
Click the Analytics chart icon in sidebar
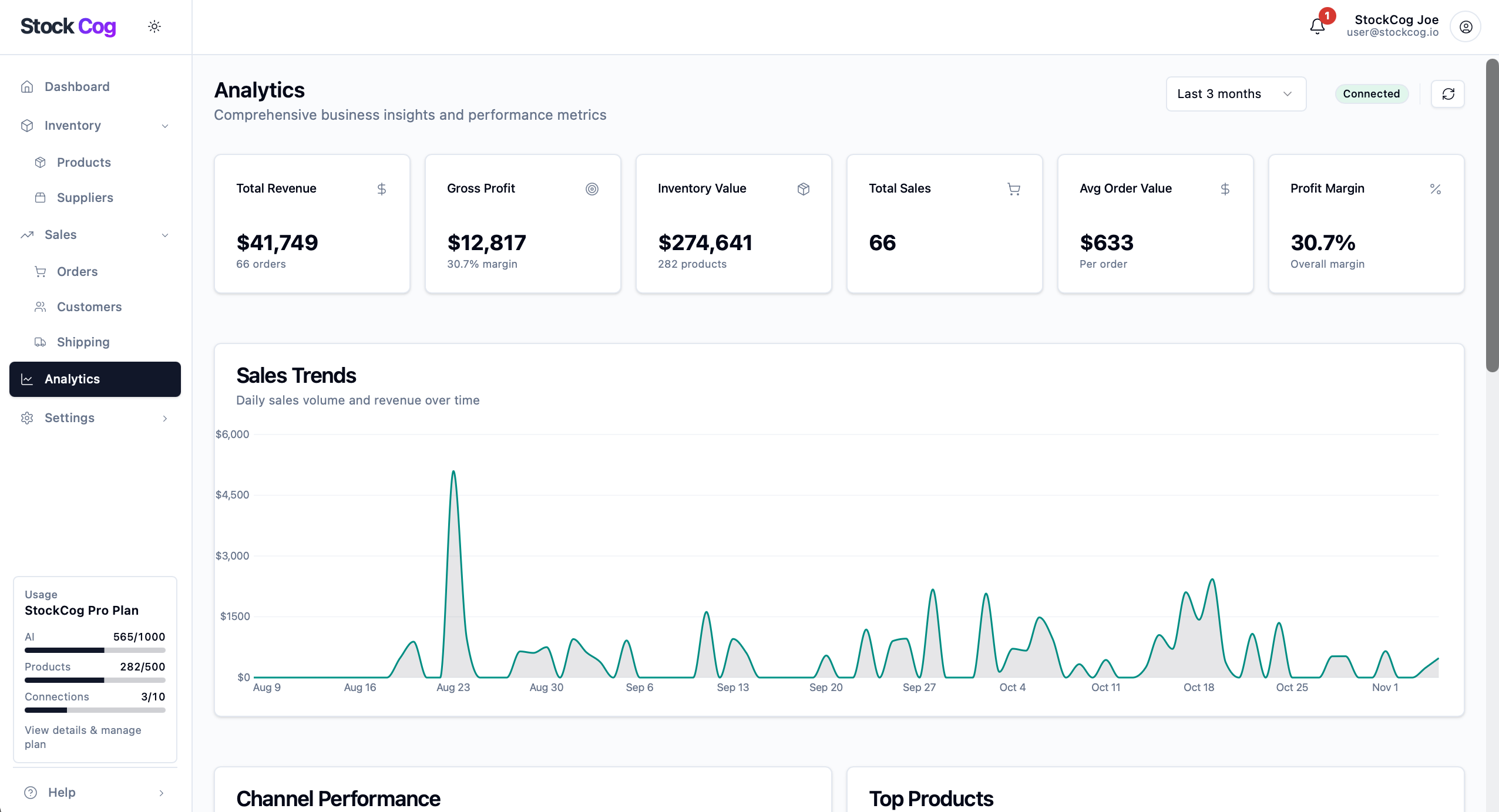[x=27, y=379]
